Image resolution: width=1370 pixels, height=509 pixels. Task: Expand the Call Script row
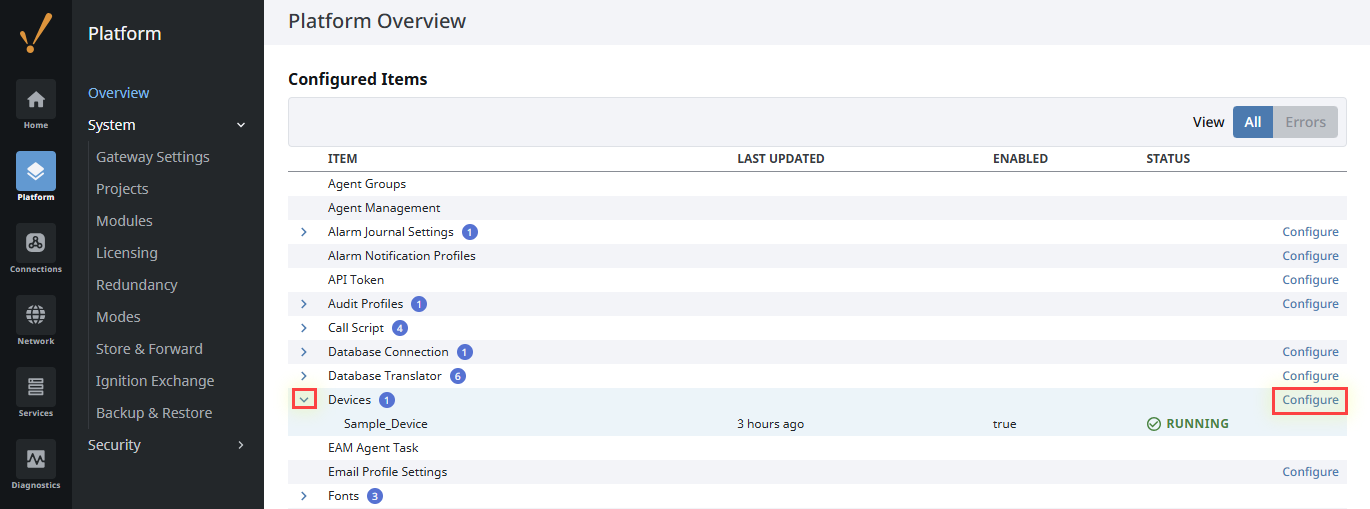(x=304, y=328)
